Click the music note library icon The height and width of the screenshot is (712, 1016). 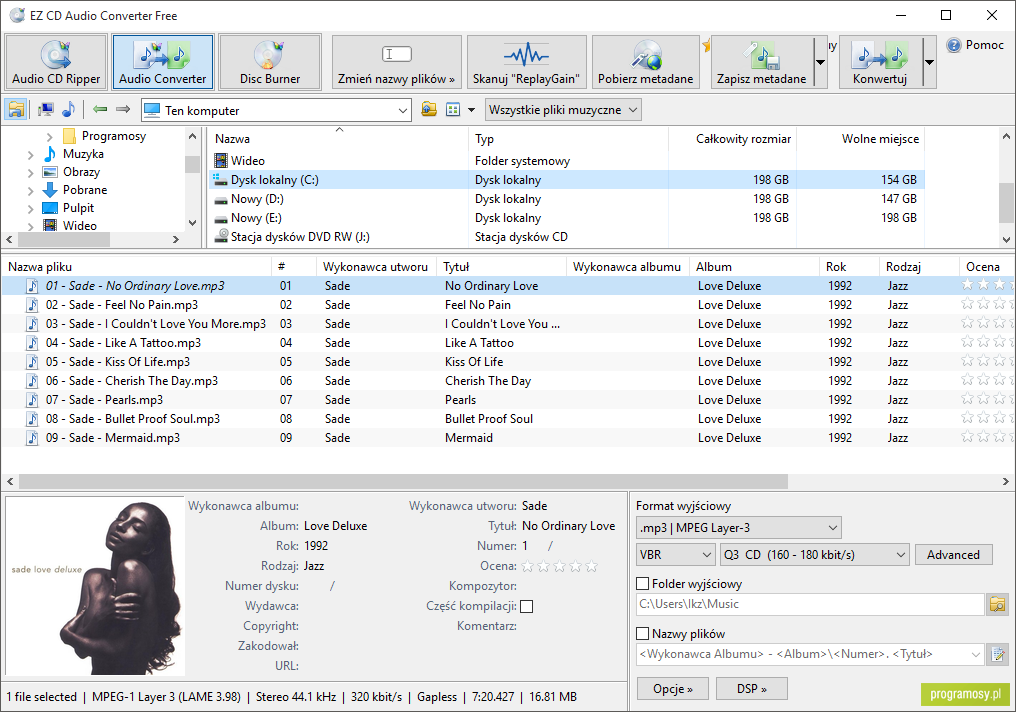pos(68,109)
